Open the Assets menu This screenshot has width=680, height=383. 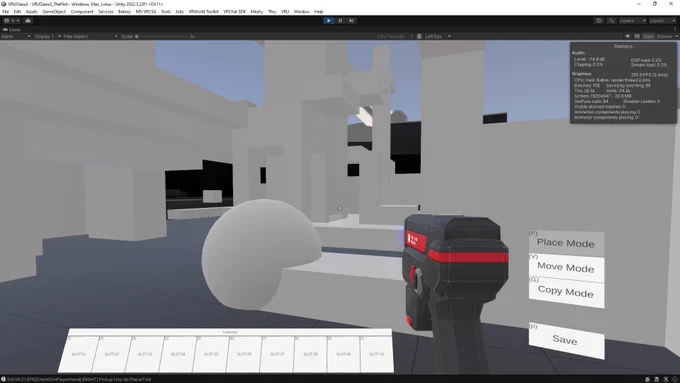[32, 12]
